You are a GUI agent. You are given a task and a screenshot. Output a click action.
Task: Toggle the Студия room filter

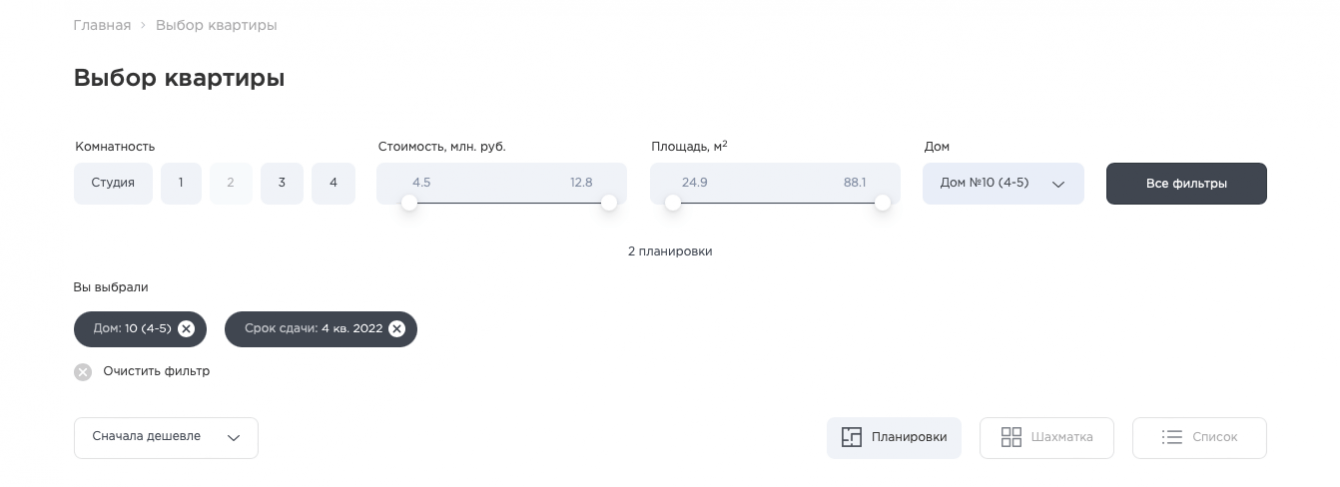coord(113,183)
